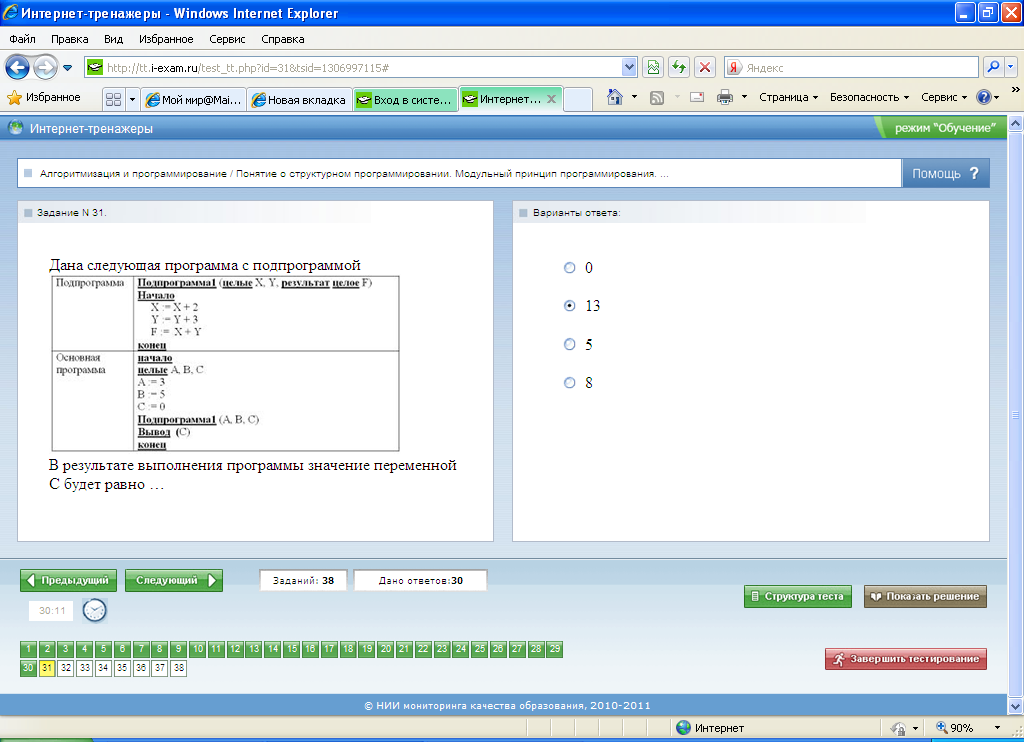Click the browser Forward arrow button
Screen dimensions: 1024x742
44,67
